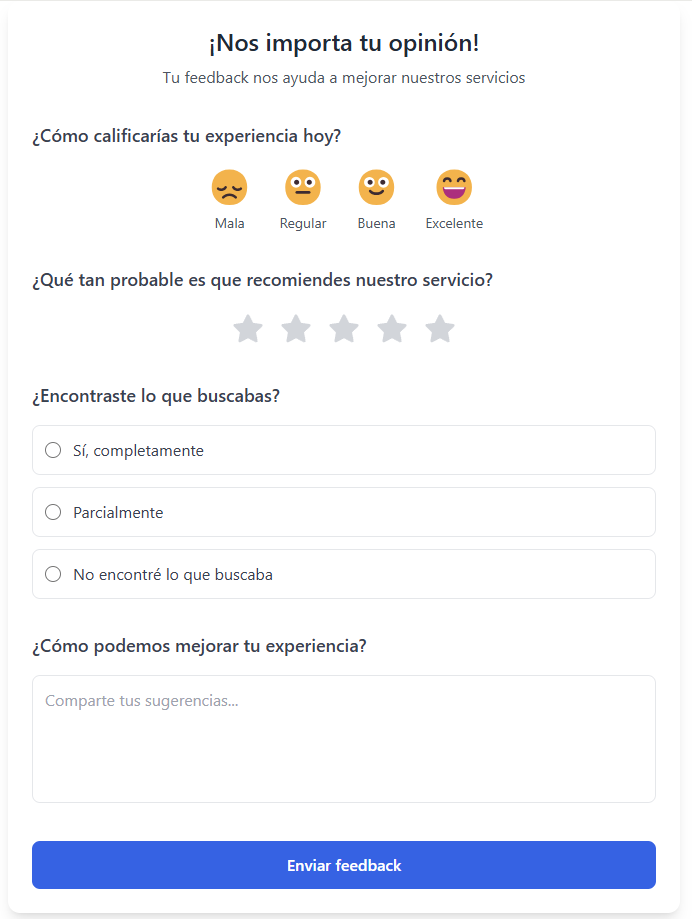Click the 'Parcialmente' option label text
The width and height of the screenshot is (692, 919).
pyautogui.click(x=118, y=513)
